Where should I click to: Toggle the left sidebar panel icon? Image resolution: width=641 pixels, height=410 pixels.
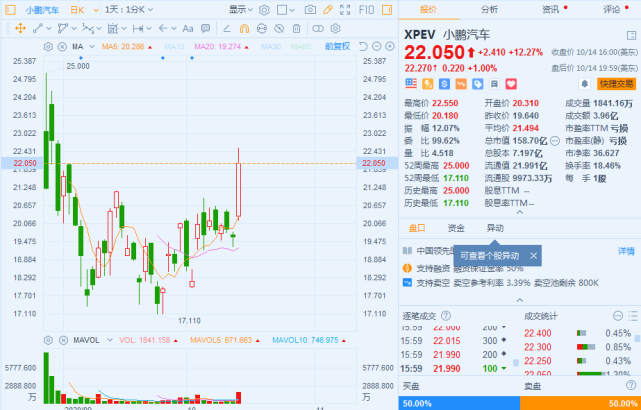point(10,10)
